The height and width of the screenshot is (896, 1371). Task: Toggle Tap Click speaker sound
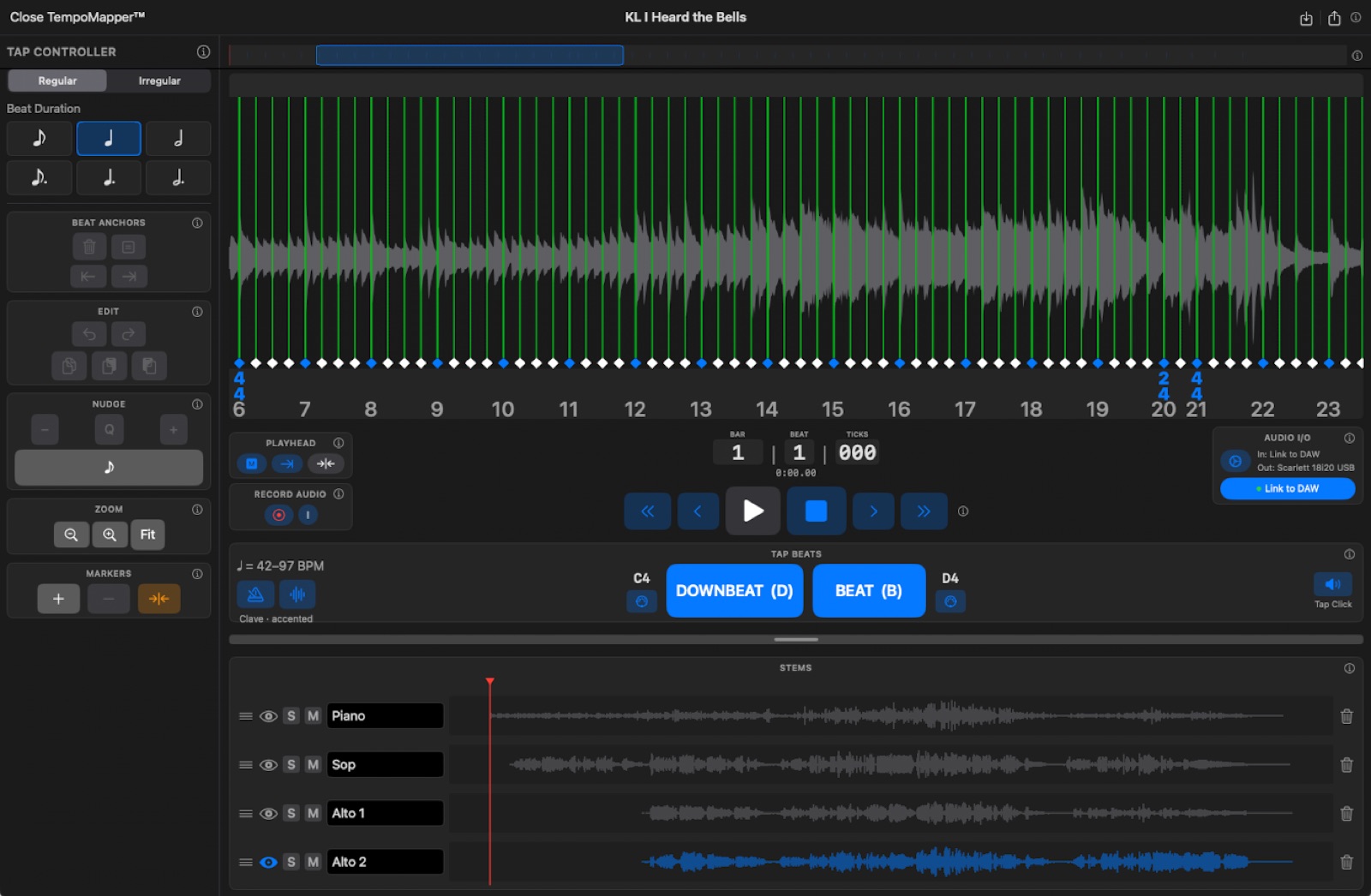[x=1332, y=584]
